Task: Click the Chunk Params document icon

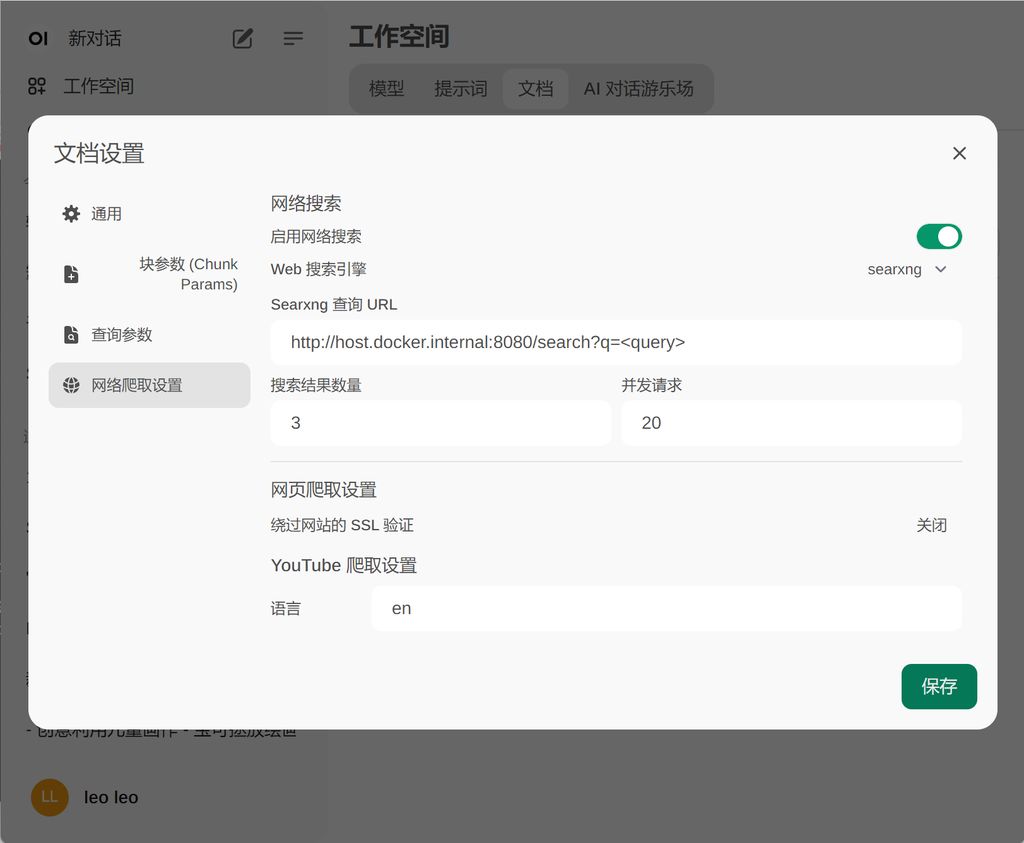Action: [71, 274]
